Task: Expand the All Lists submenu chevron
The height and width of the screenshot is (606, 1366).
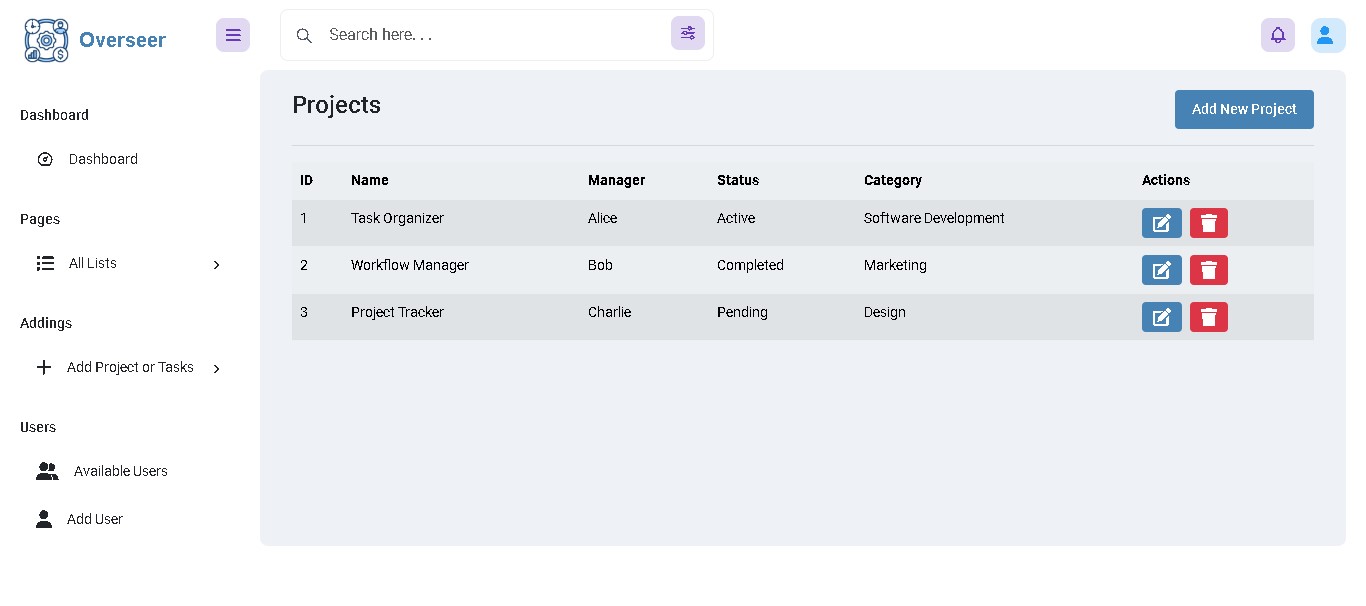Action: 217,264
